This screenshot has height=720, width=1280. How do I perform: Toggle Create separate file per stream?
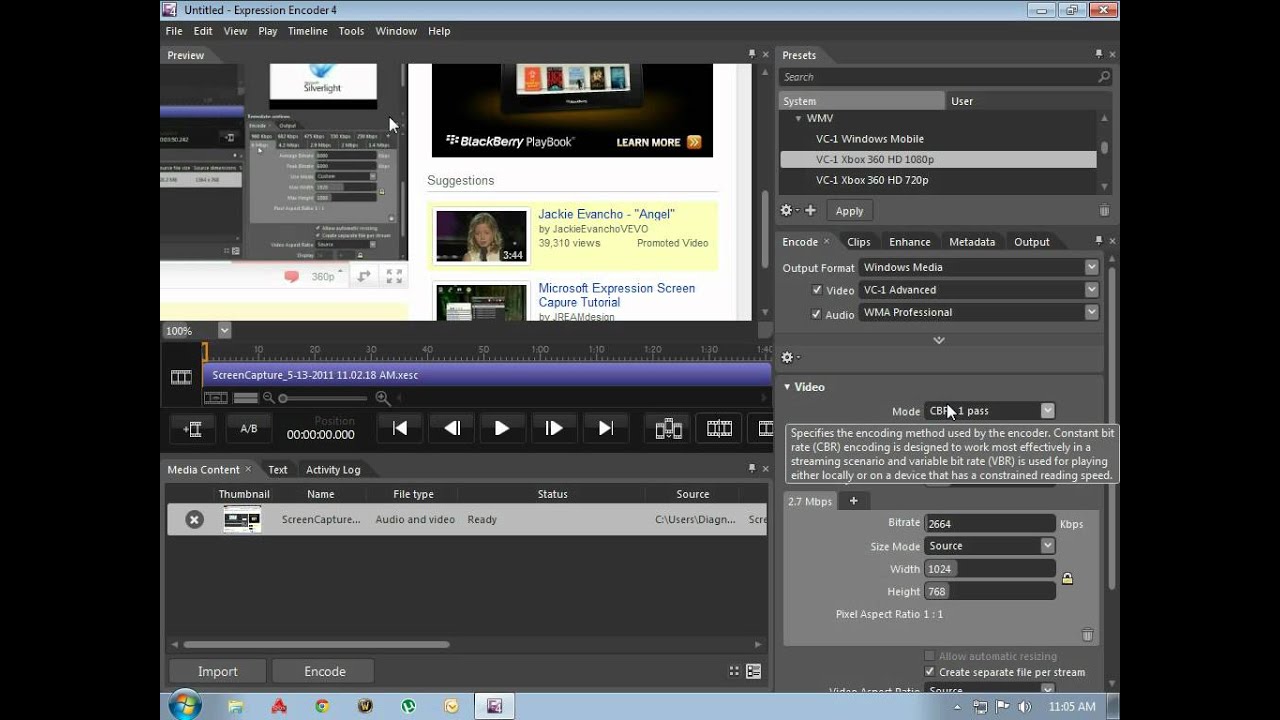(x=930, y=672)
